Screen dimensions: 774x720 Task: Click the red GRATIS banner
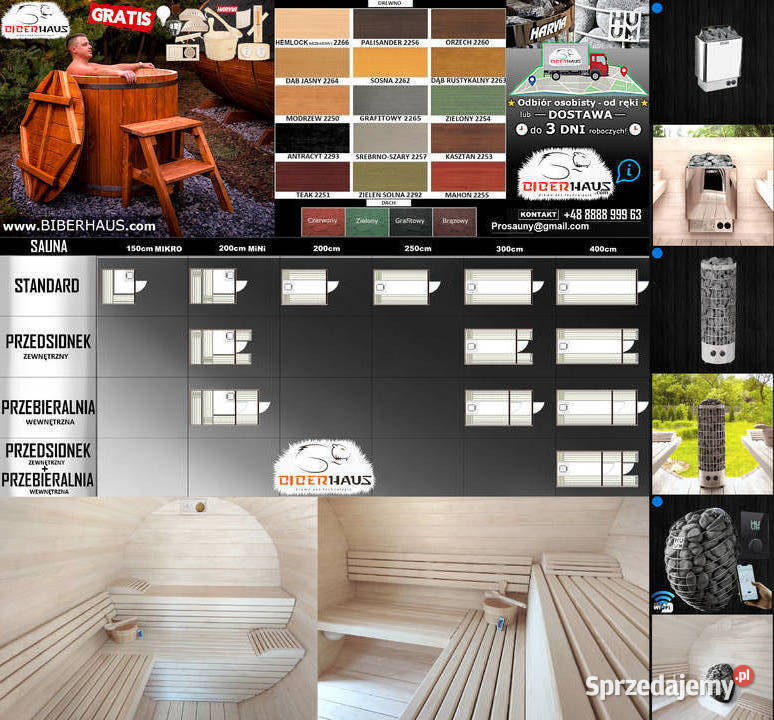[x=120, y=16]
